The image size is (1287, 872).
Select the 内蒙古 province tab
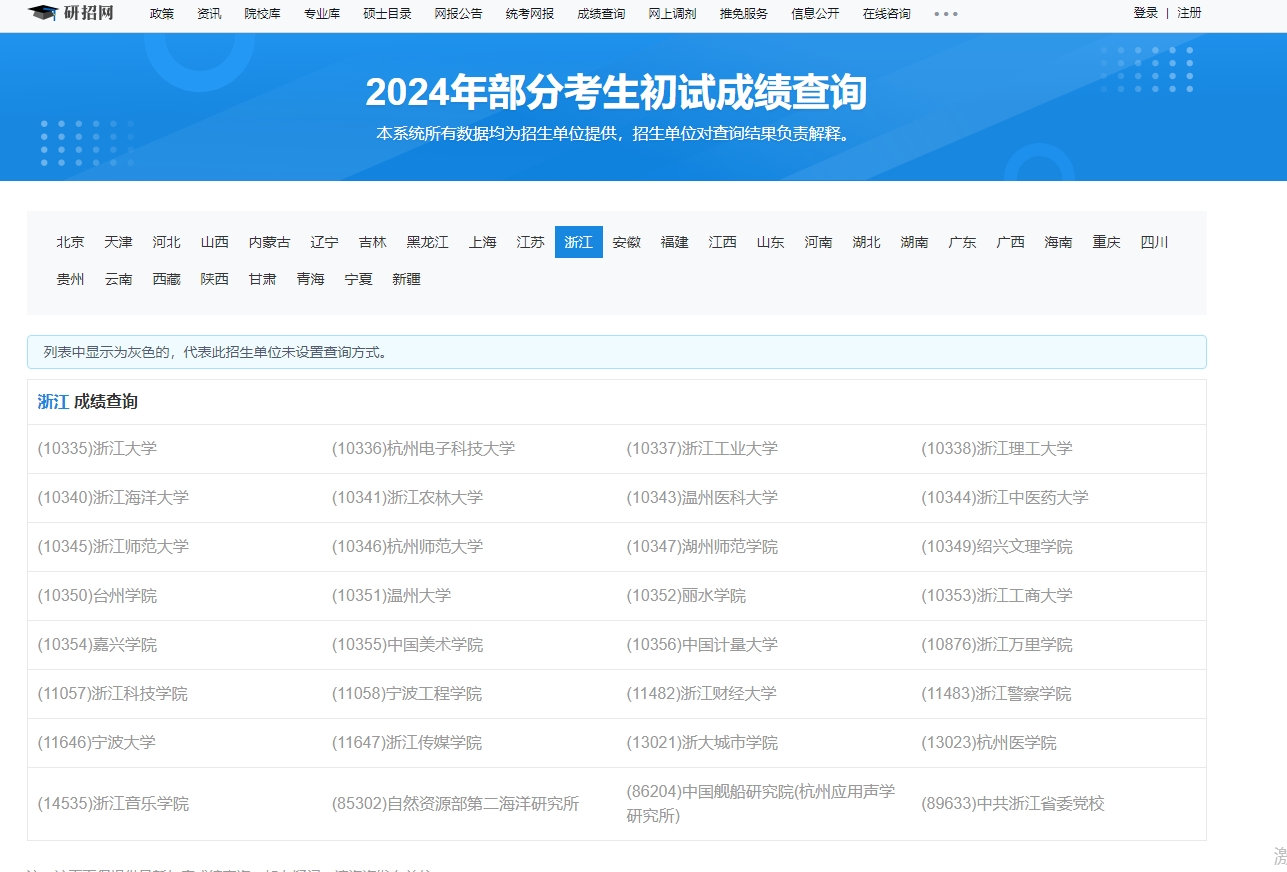270,242
